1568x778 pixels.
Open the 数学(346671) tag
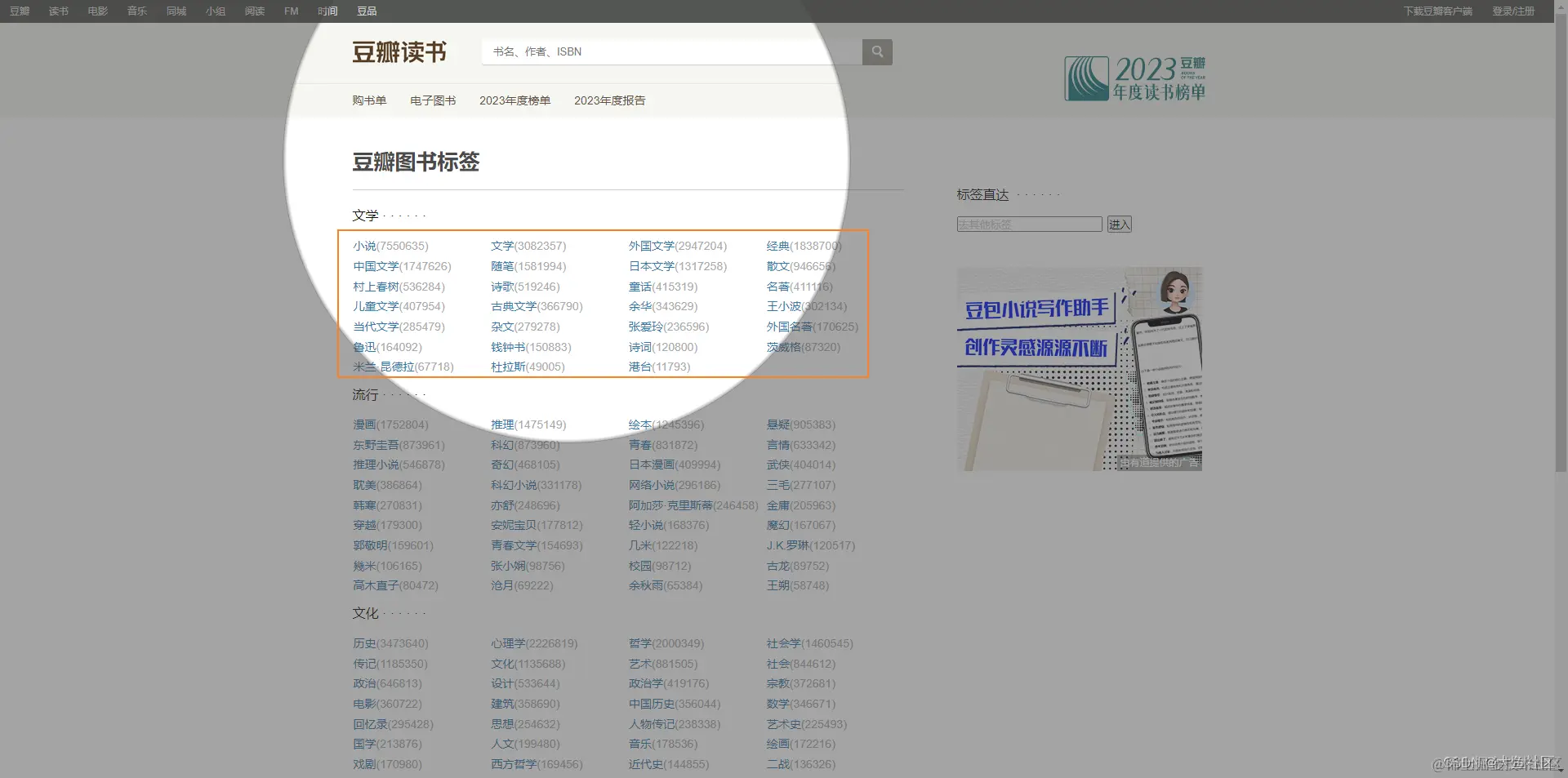[x=801, y=704]
